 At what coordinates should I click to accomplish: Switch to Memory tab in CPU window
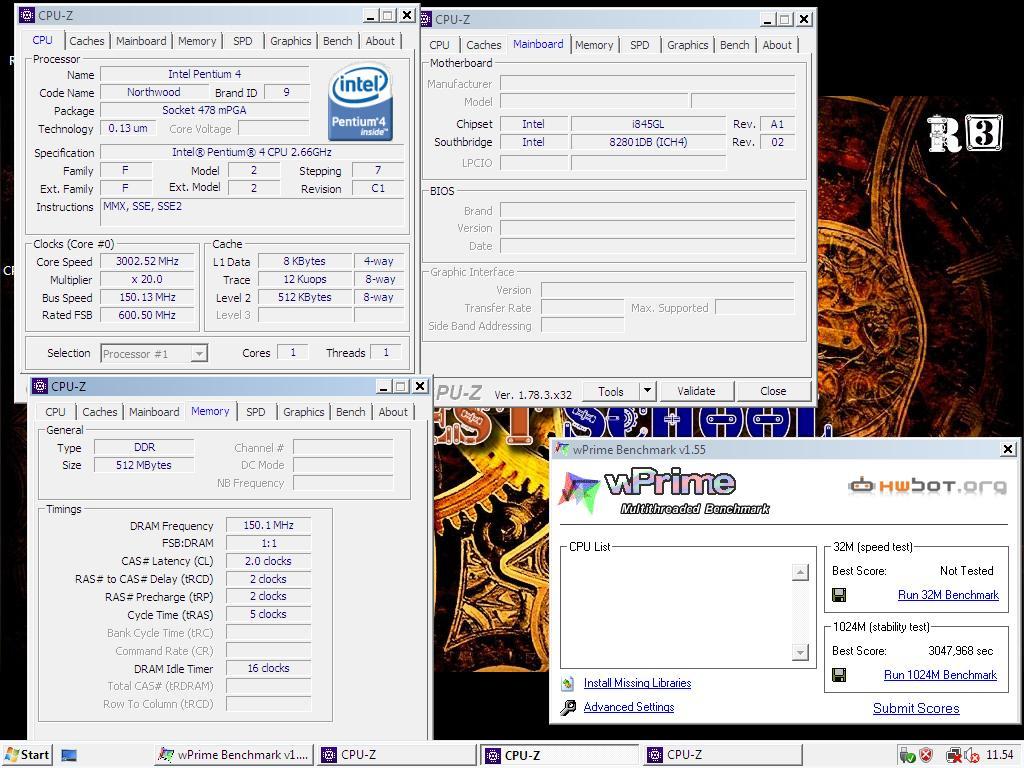197,41
